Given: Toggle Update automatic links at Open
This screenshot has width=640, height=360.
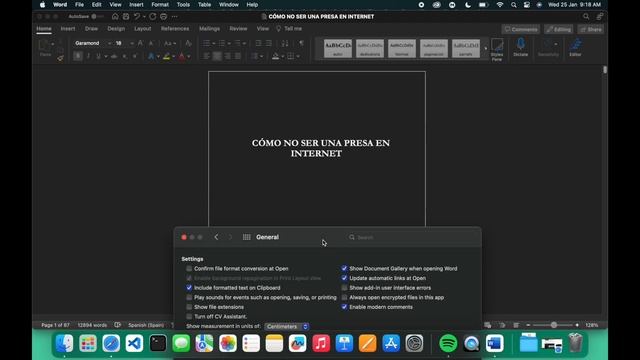Looking at the screenshot, I should click(344, 278).
